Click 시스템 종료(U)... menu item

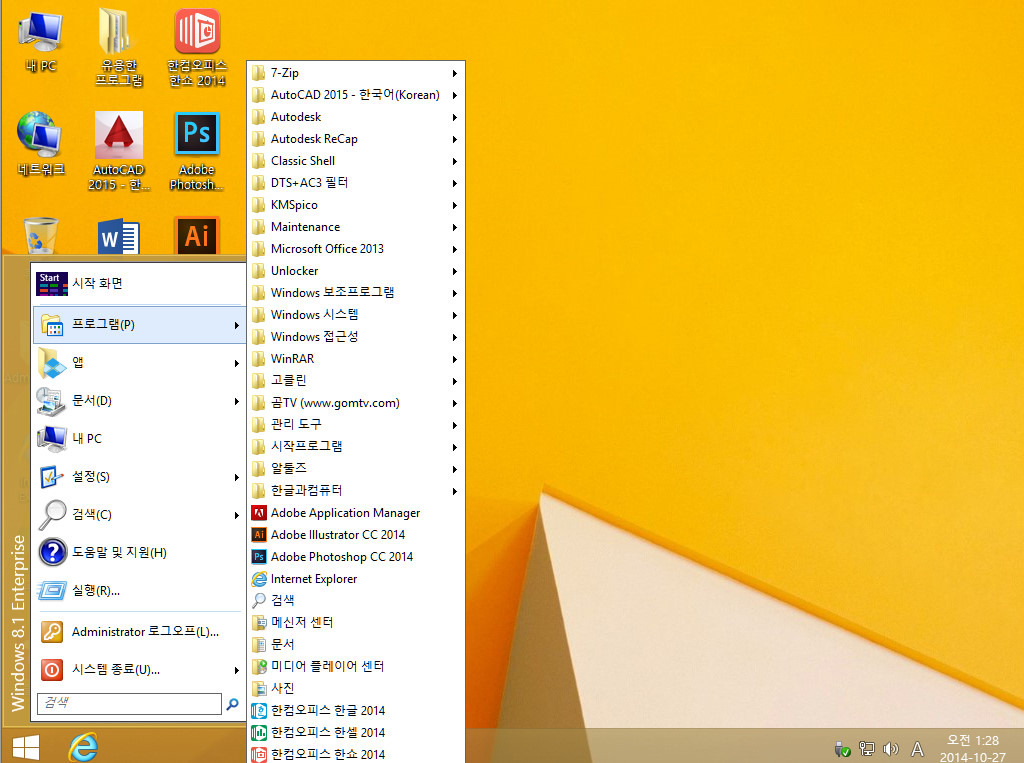click(x=139, y=670)
